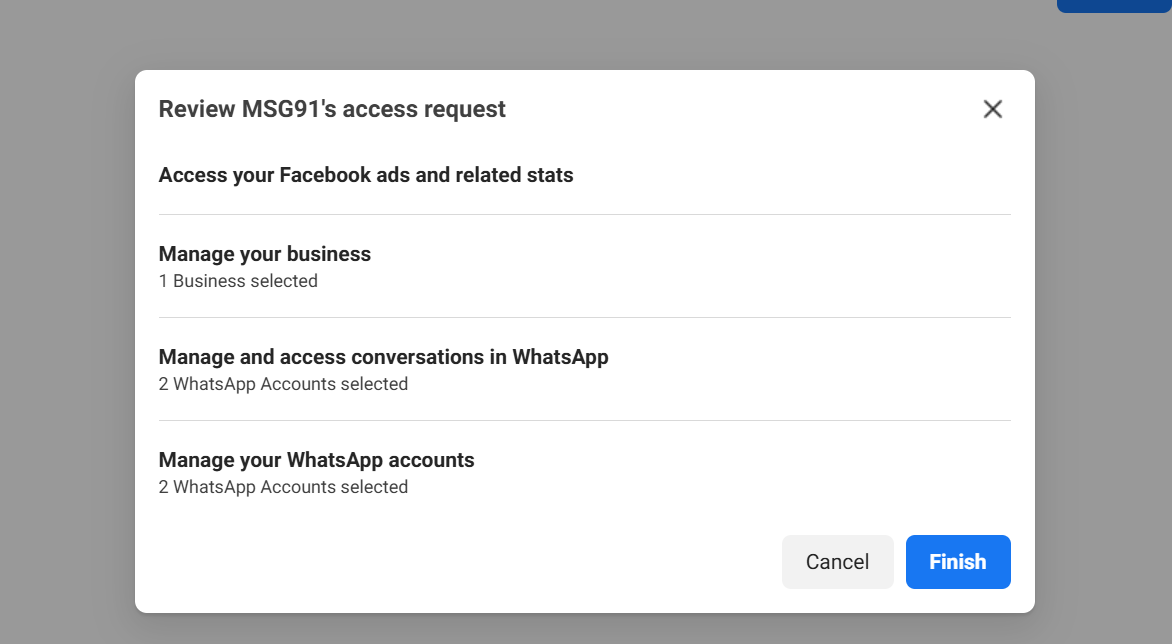1172x644 pixels.
Task: Click the word "WhatsApp" in the conversations heading
Action: point(560,357)
